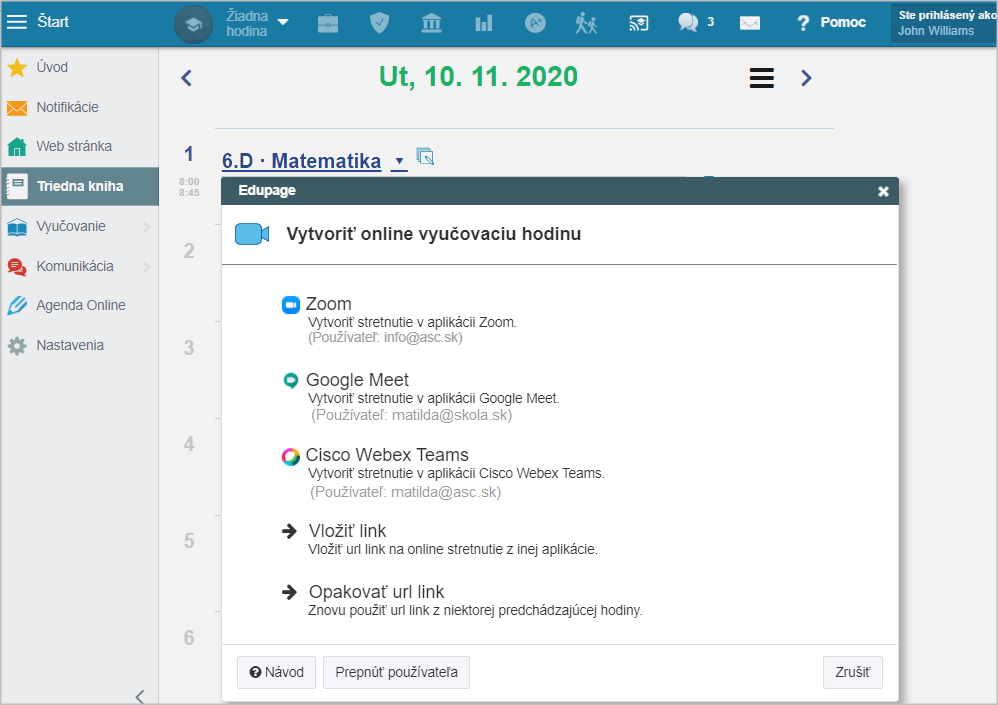Image resolution: width=998 pixels, height=705 pixels.
Task: Open the envelope mail icon in top bar
Action: [x=750, y=24]
